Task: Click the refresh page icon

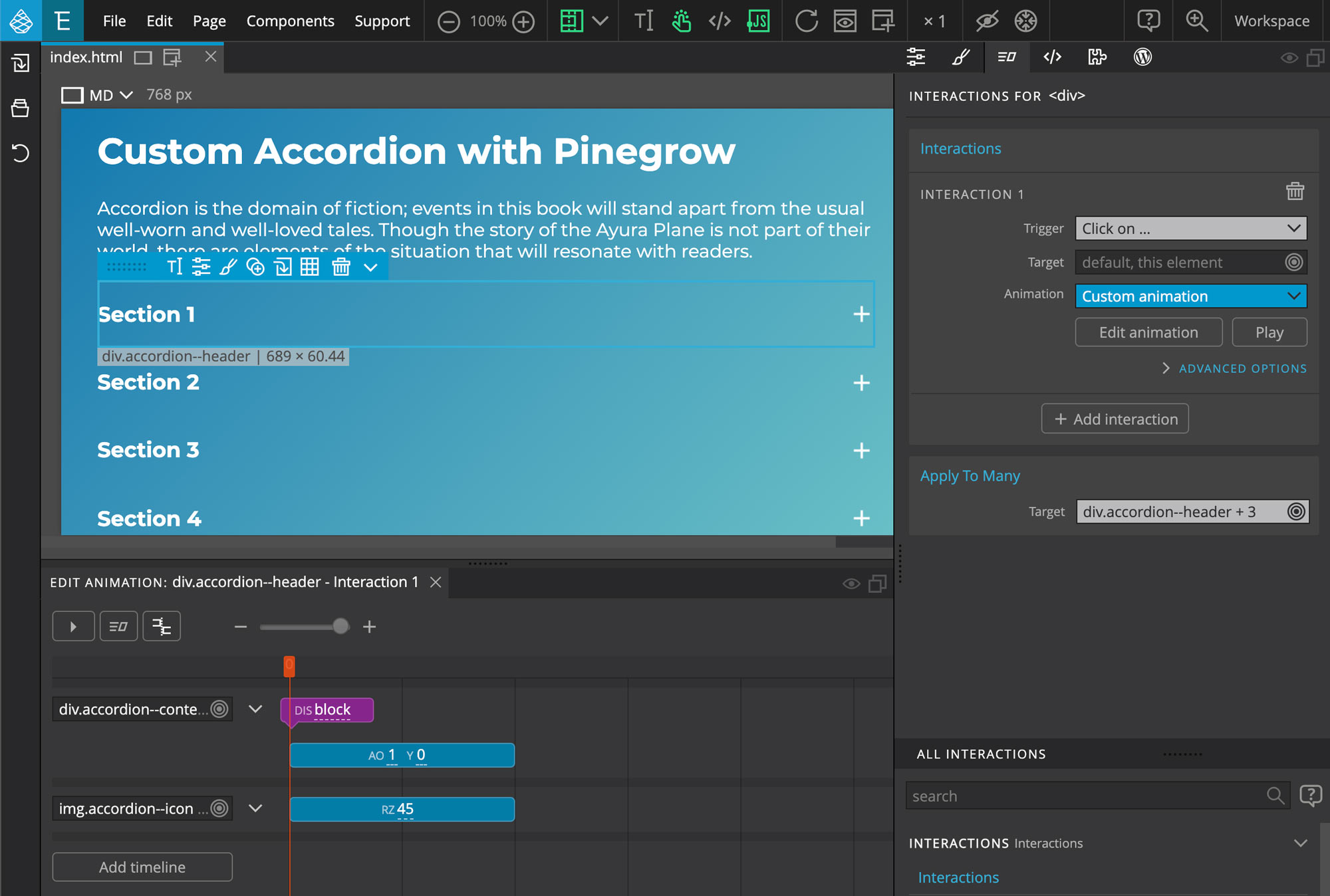Action: [x=807, y=21]
